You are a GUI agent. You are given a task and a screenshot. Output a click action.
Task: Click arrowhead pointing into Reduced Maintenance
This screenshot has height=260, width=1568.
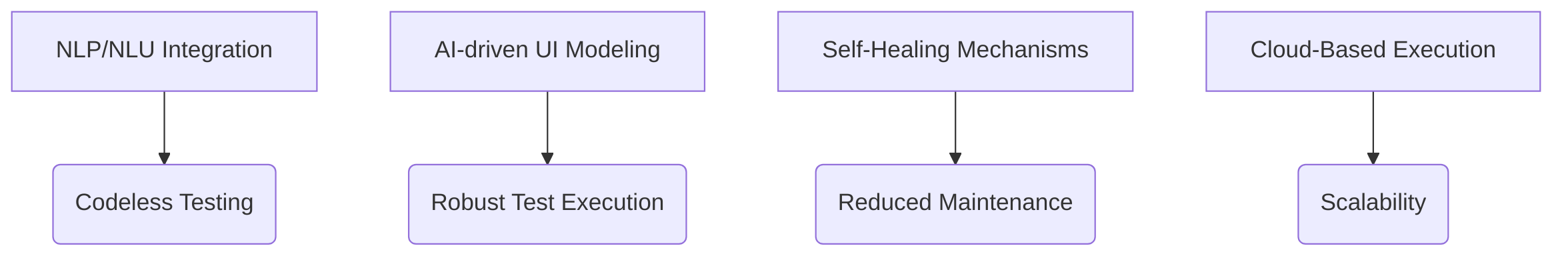955,159
